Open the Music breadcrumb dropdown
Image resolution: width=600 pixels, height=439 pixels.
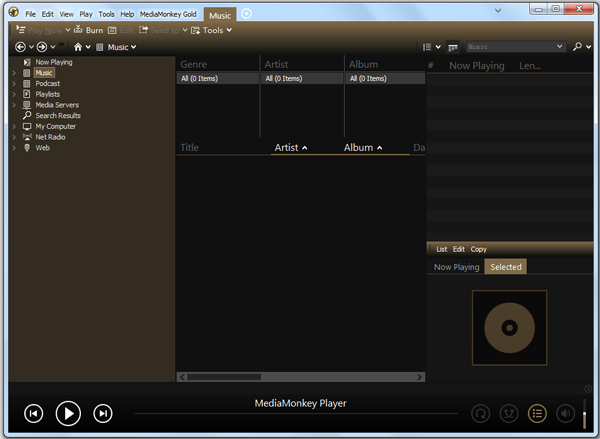click(x=134, y=47)
